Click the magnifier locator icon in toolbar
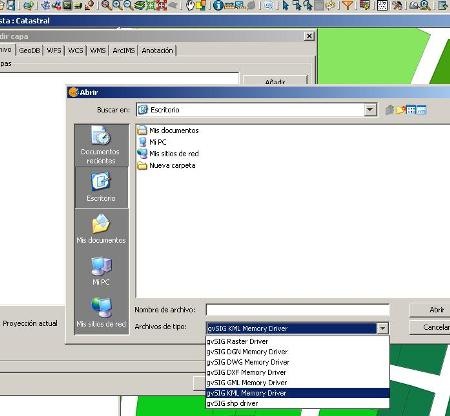The image size is (450, 416). (x=425, y=5)
